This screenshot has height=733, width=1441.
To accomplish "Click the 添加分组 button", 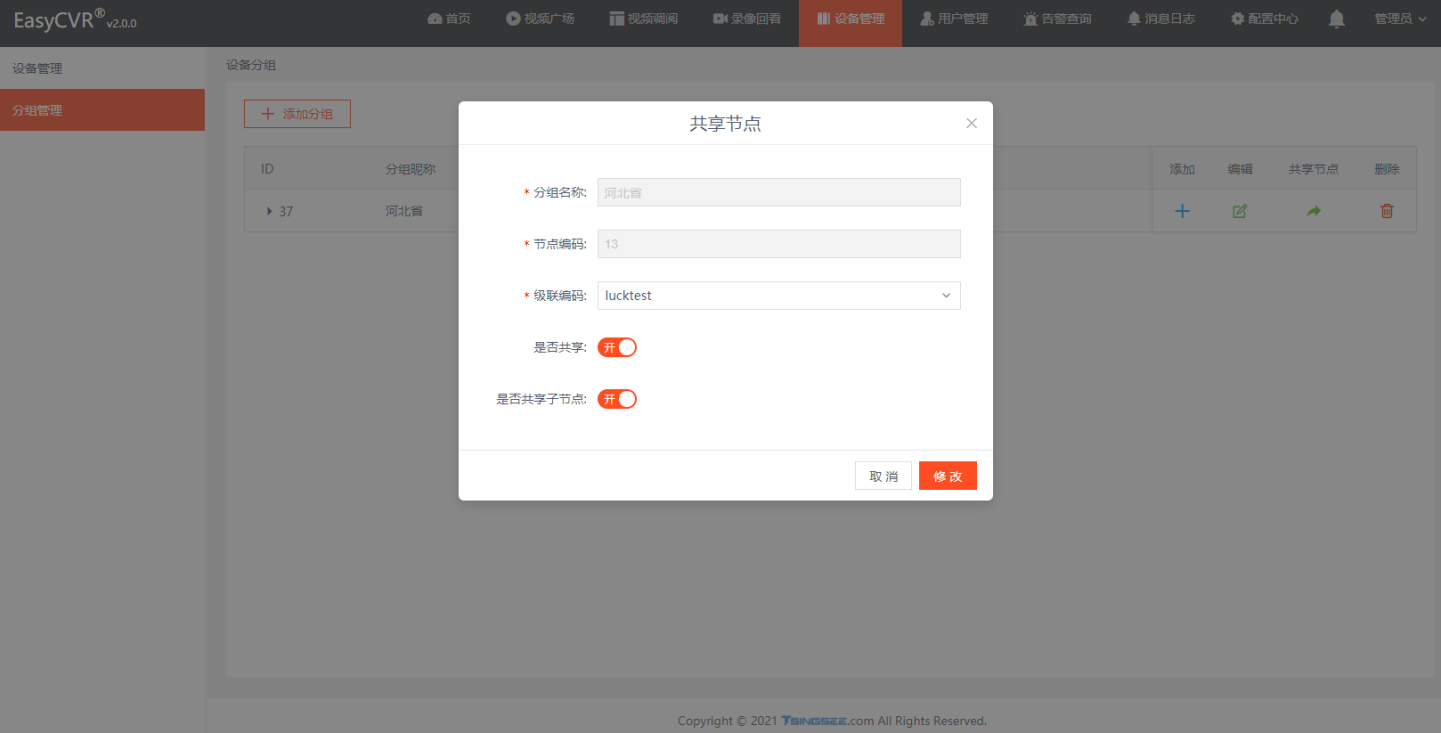I will [x=297, y=114].
